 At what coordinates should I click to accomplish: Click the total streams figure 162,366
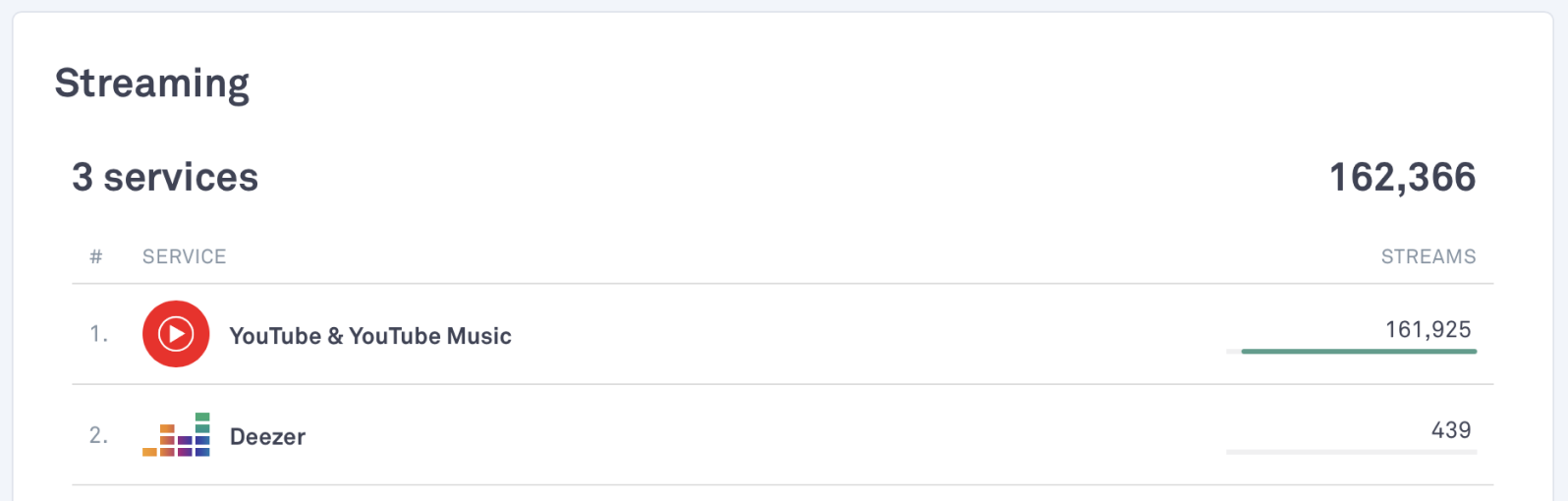pos(1402,178)
